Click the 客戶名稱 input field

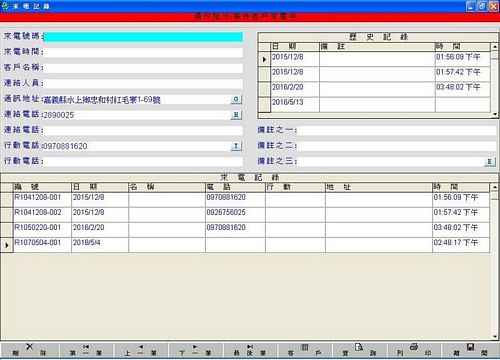pyautogui.click(x=143, y=68)
